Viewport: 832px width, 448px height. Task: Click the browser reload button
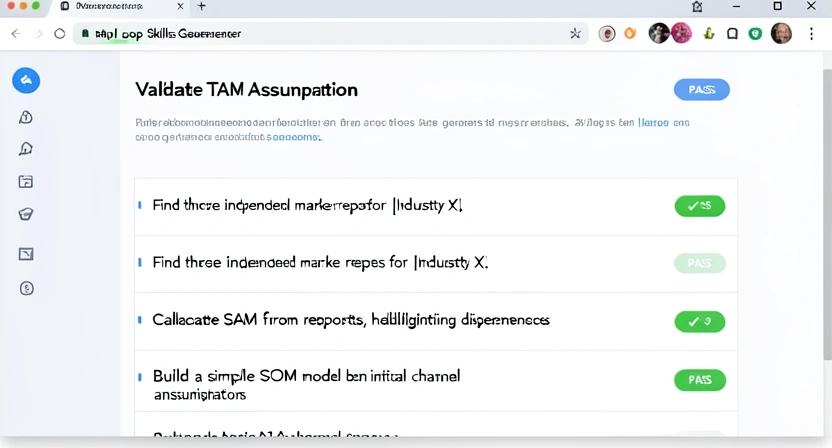(x=60, y=34)
